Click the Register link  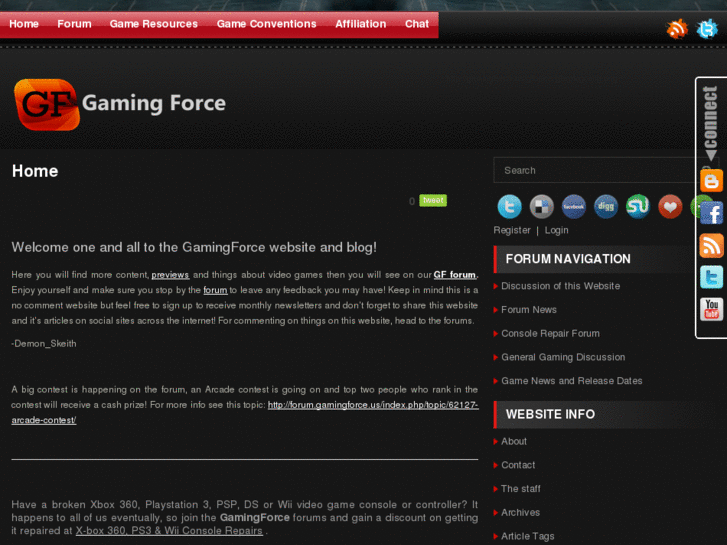point(512,230)
